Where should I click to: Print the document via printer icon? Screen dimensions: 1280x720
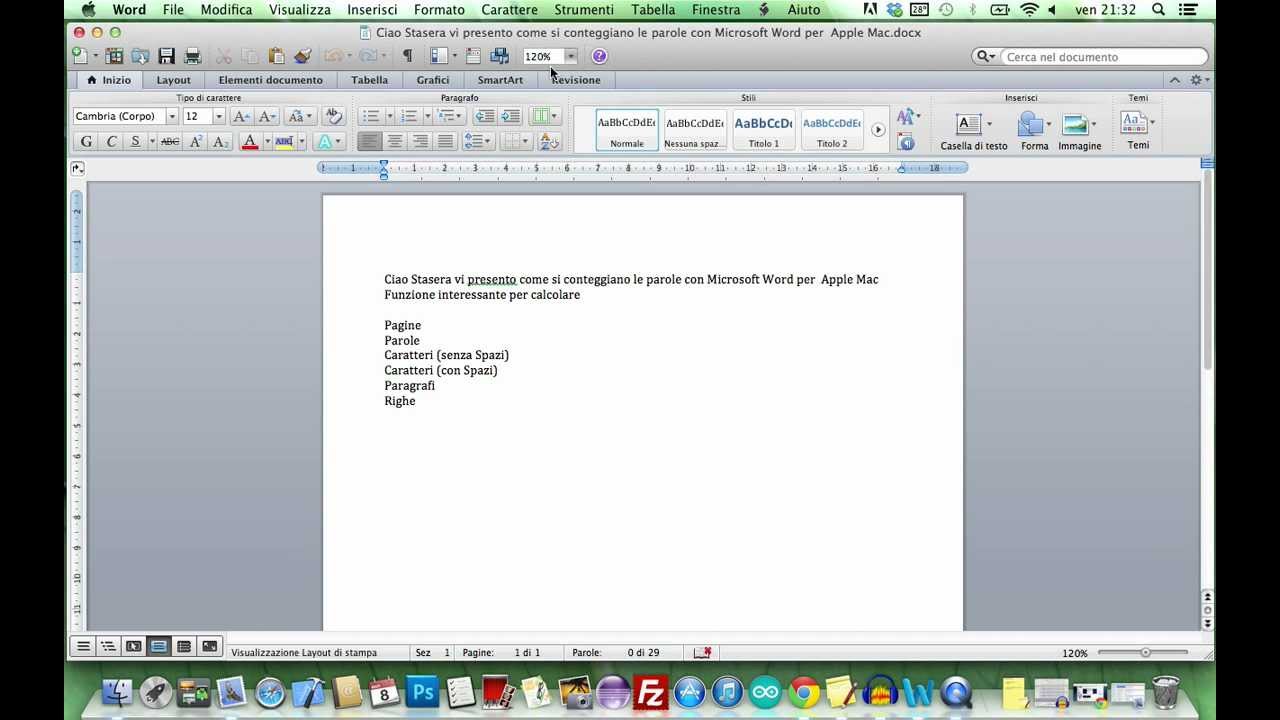click(193, 56)
